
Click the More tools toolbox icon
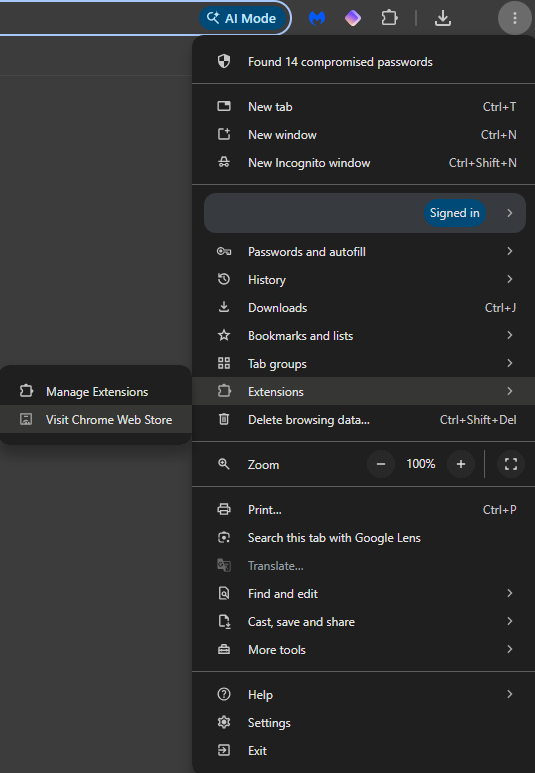pyautogui.click(x=224, y=649)
